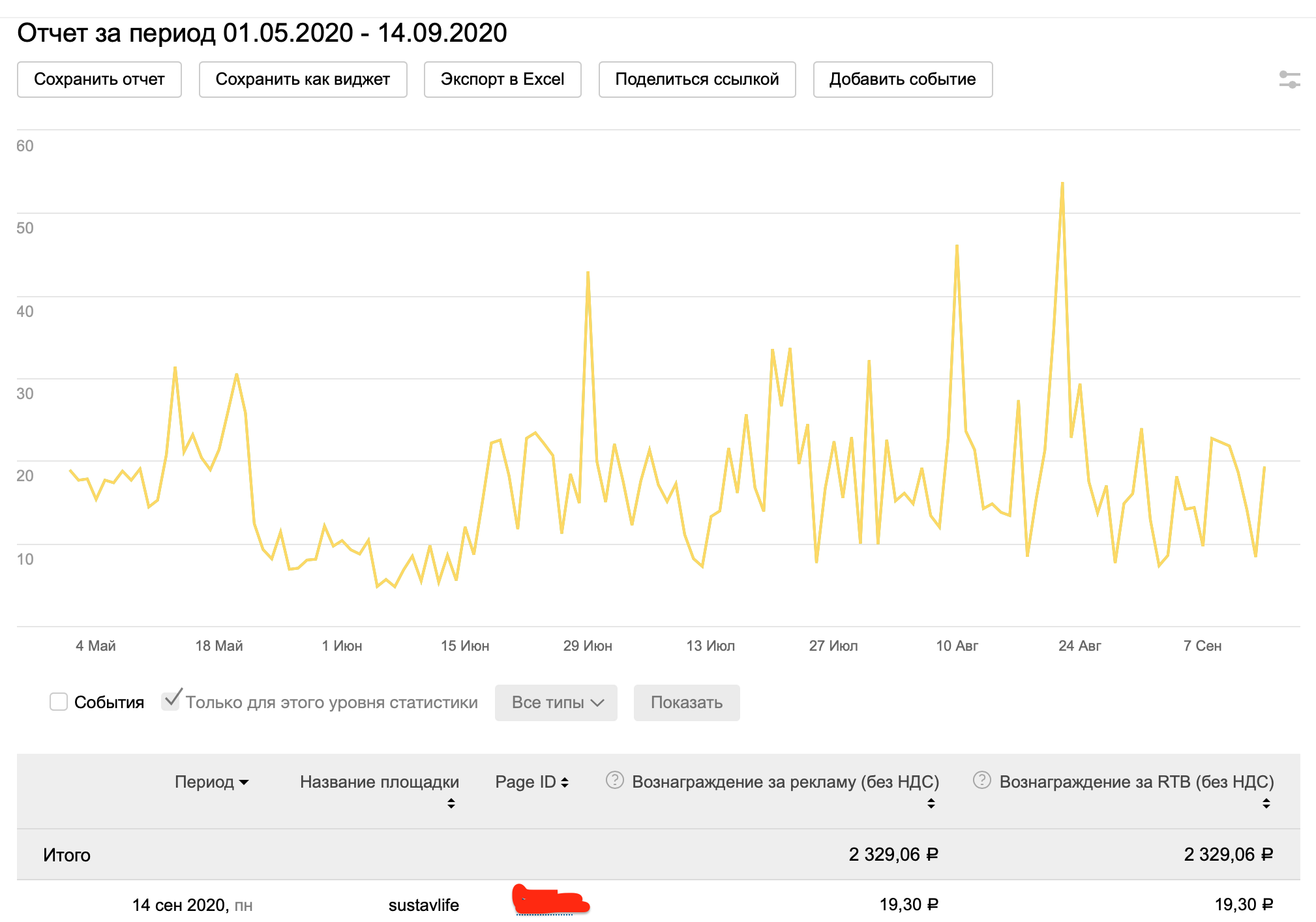This screenshot has width=1316, height=922.
Task: Click sort arrows under Вознаграждение за RTB
Action: pyautogui.click(x=1266, y=803)
